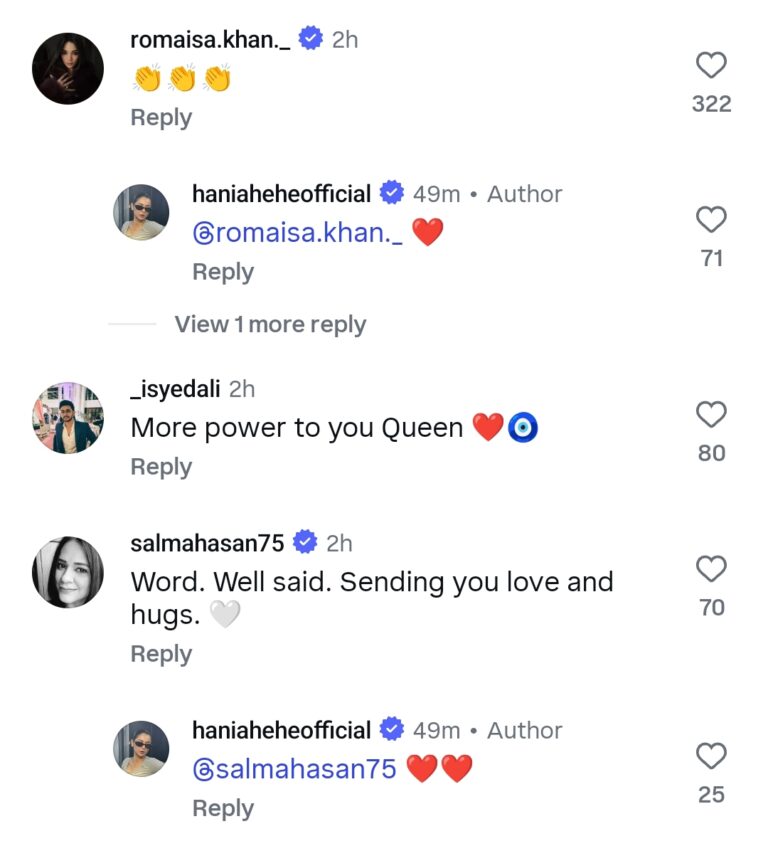Open haniaheheofficial avatar in last reply
768x841 pixels.
point(141,749)
